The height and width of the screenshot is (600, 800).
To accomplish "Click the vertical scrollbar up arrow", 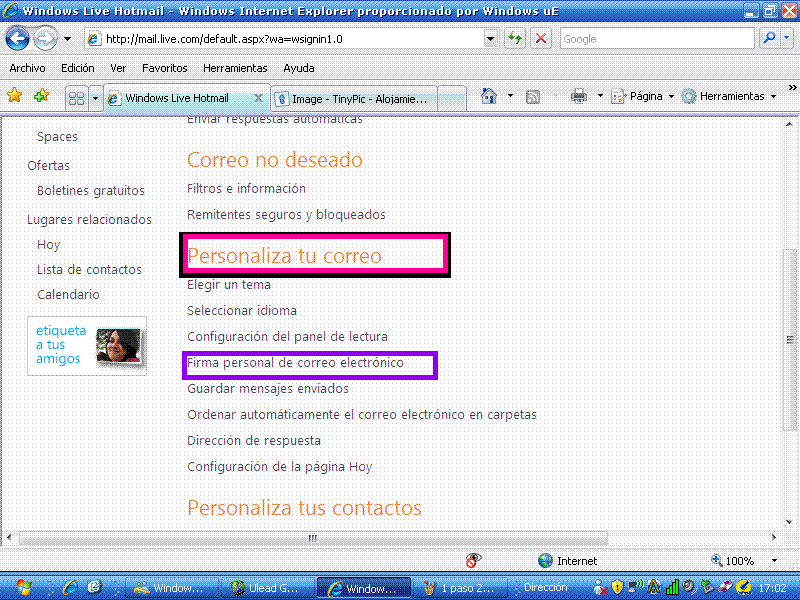I will click(790, 124).
